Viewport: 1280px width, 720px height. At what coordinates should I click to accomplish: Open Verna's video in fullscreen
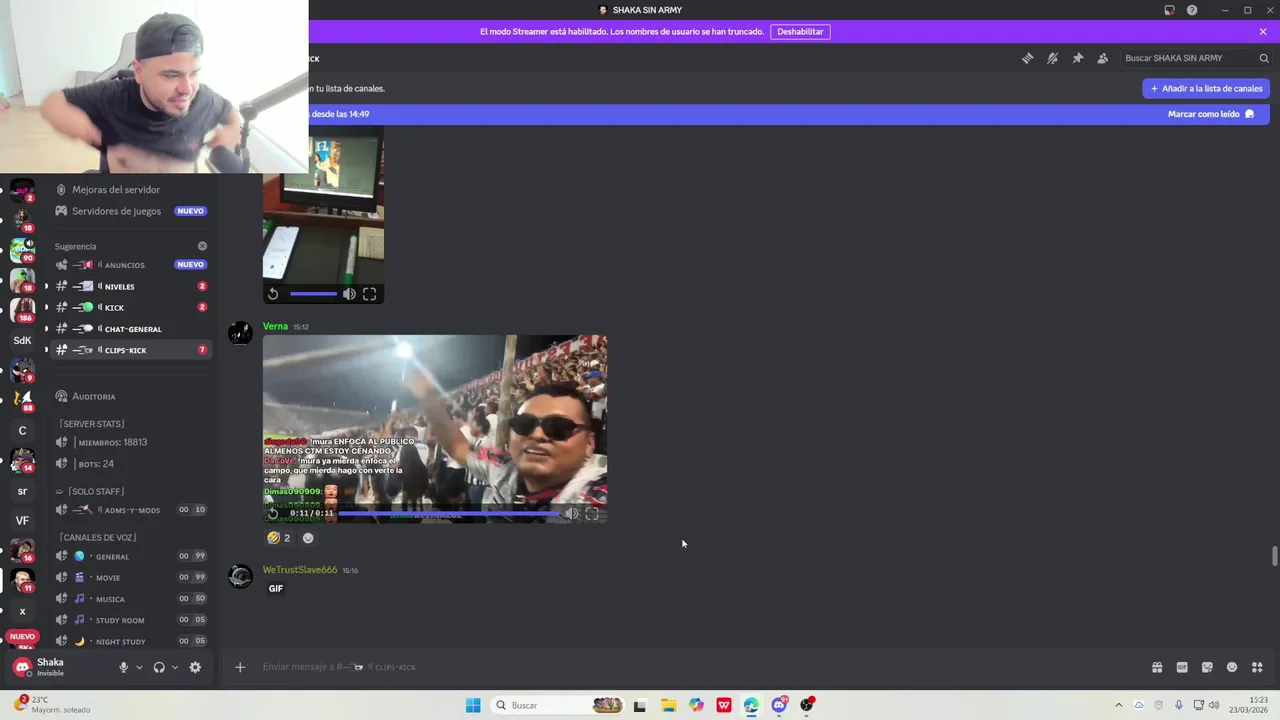pos(592,514)
